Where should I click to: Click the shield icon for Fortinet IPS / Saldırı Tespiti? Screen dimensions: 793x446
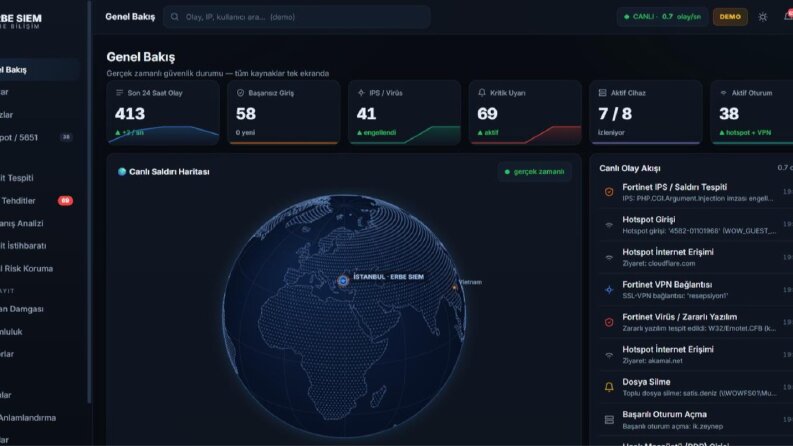coord(609,192)
